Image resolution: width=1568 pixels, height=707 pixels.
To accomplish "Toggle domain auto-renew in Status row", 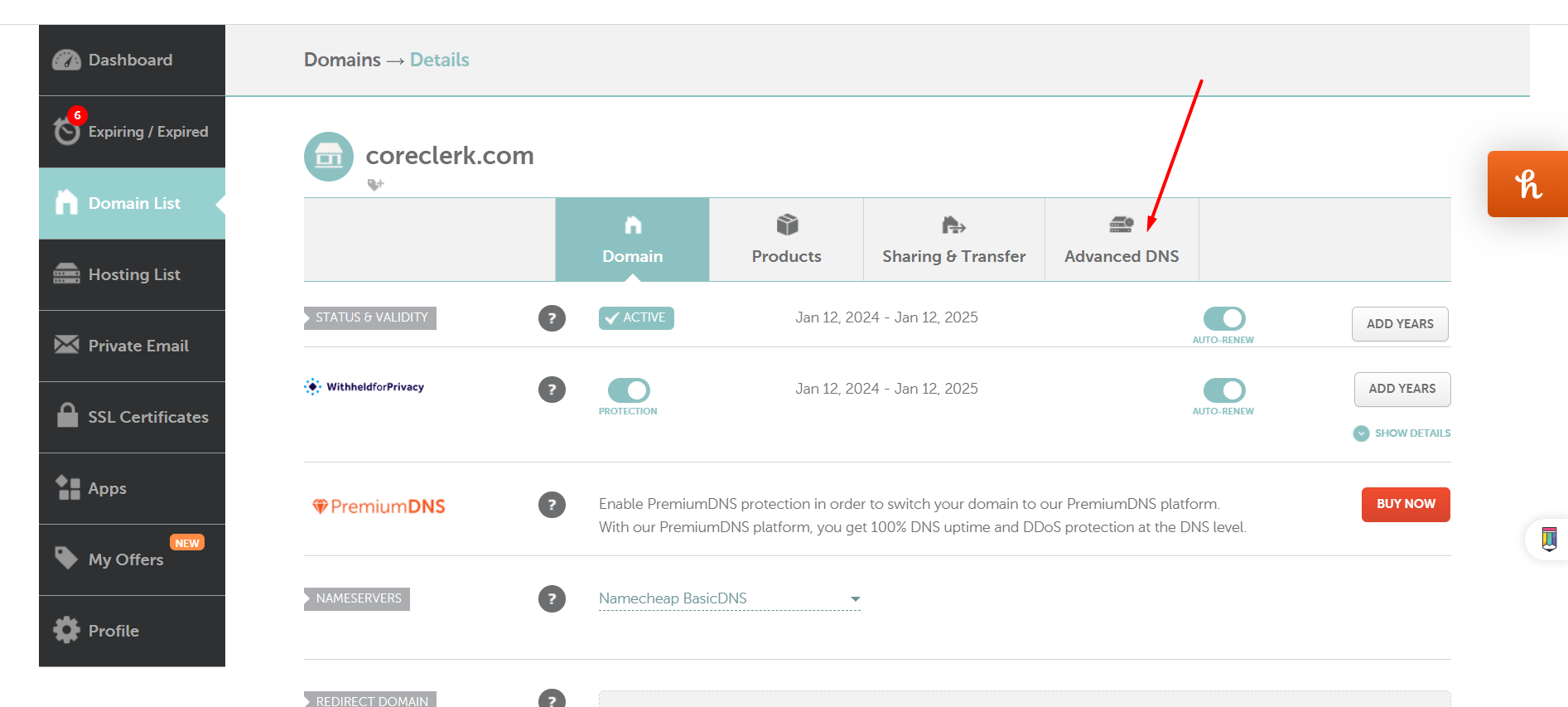I will pyautogui.click(x=1224, y=318).
